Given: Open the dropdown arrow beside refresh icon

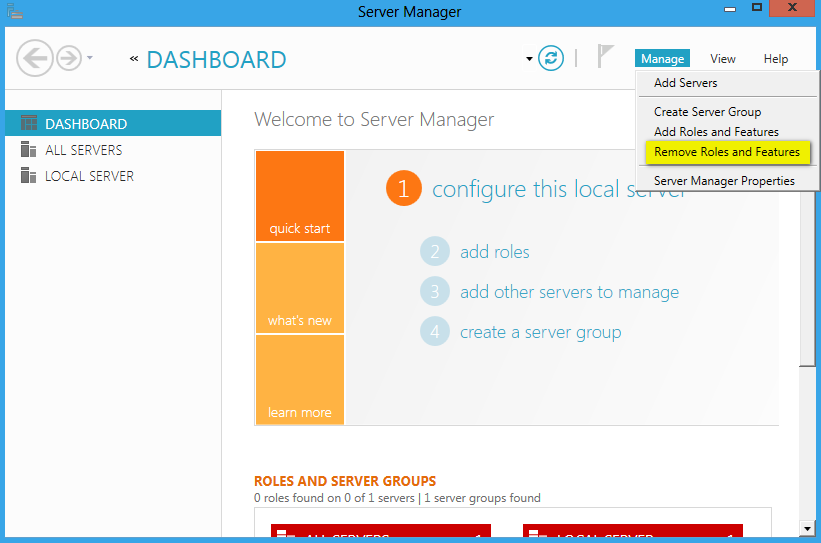Looking at the screenshot, I should (x=529, y=59).
